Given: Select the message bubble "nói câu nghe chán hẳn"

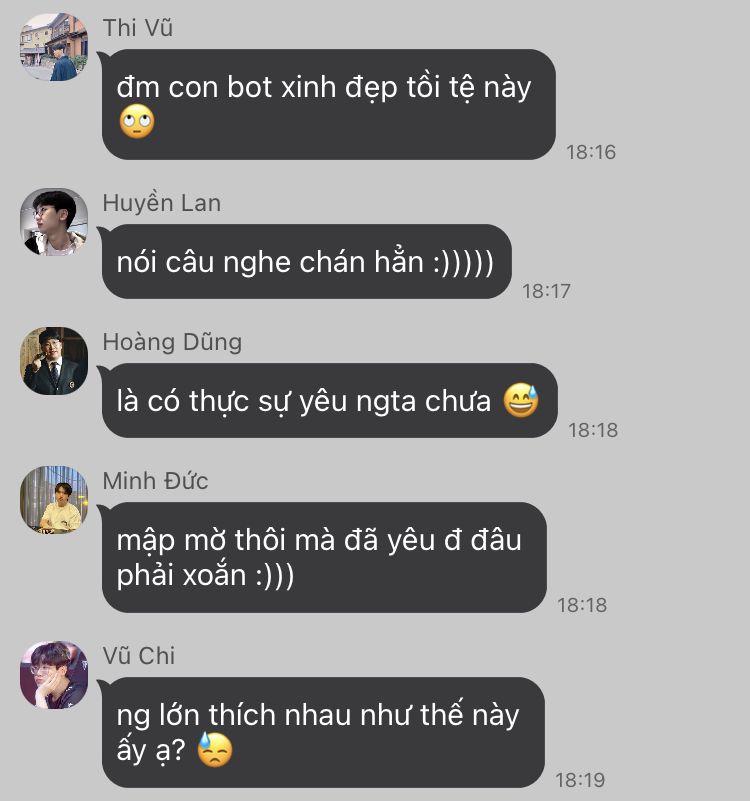Looking at the screenshot, I should tap(307, 262).
